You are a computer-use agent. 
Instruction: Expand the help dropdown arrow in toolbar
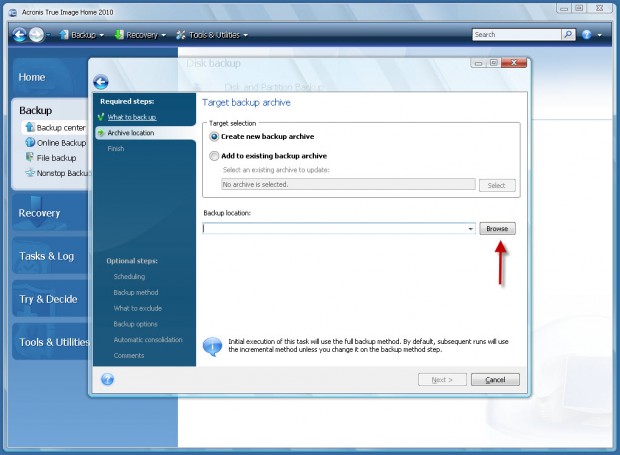coord(599,35)
